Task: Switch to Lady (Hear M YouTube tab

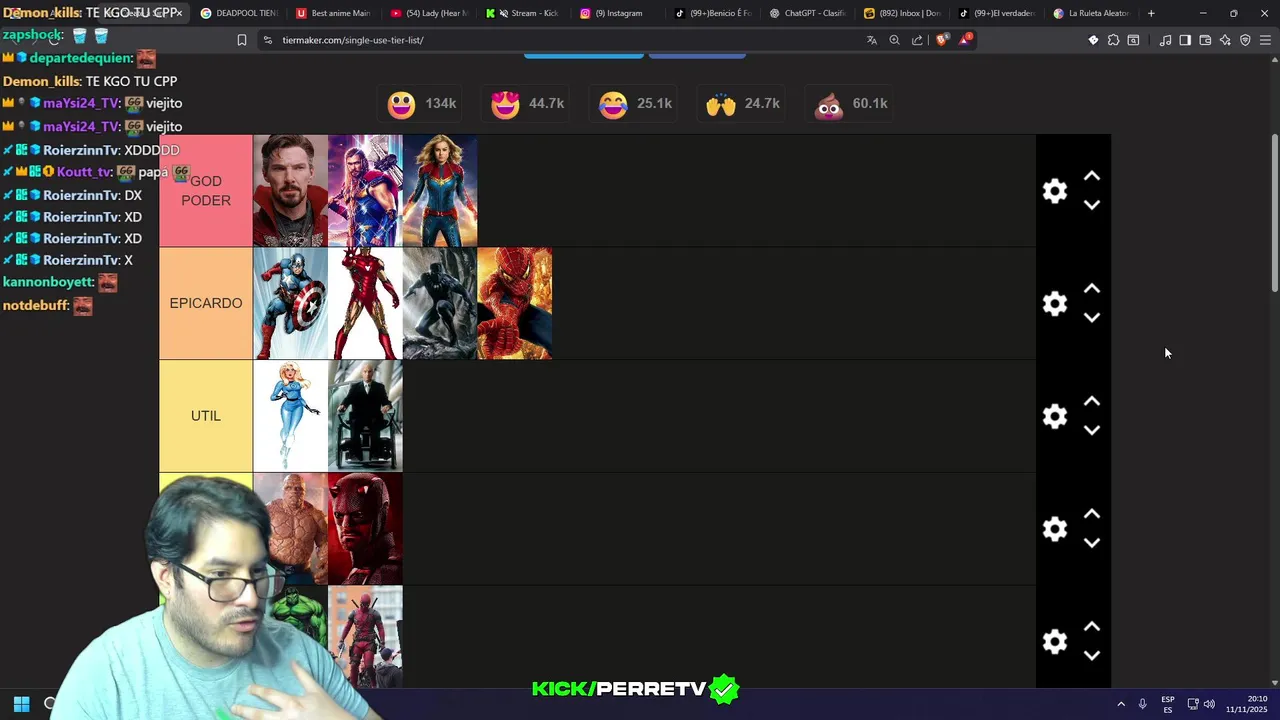Action: (x=428, y=13)
